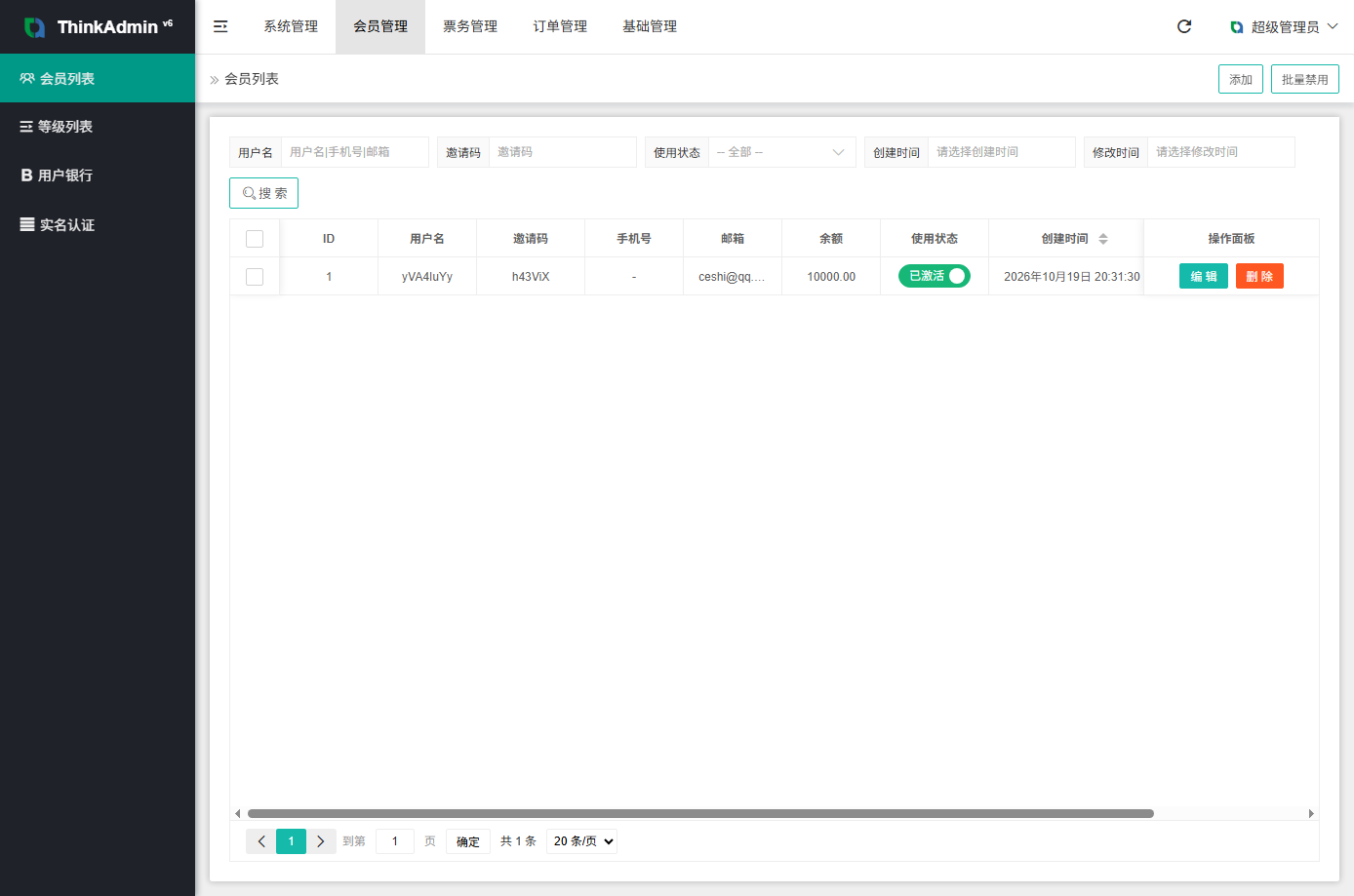The image size is (1354, 896).
Task: Open the 票务管理 top menu
Action: point(470,26)
